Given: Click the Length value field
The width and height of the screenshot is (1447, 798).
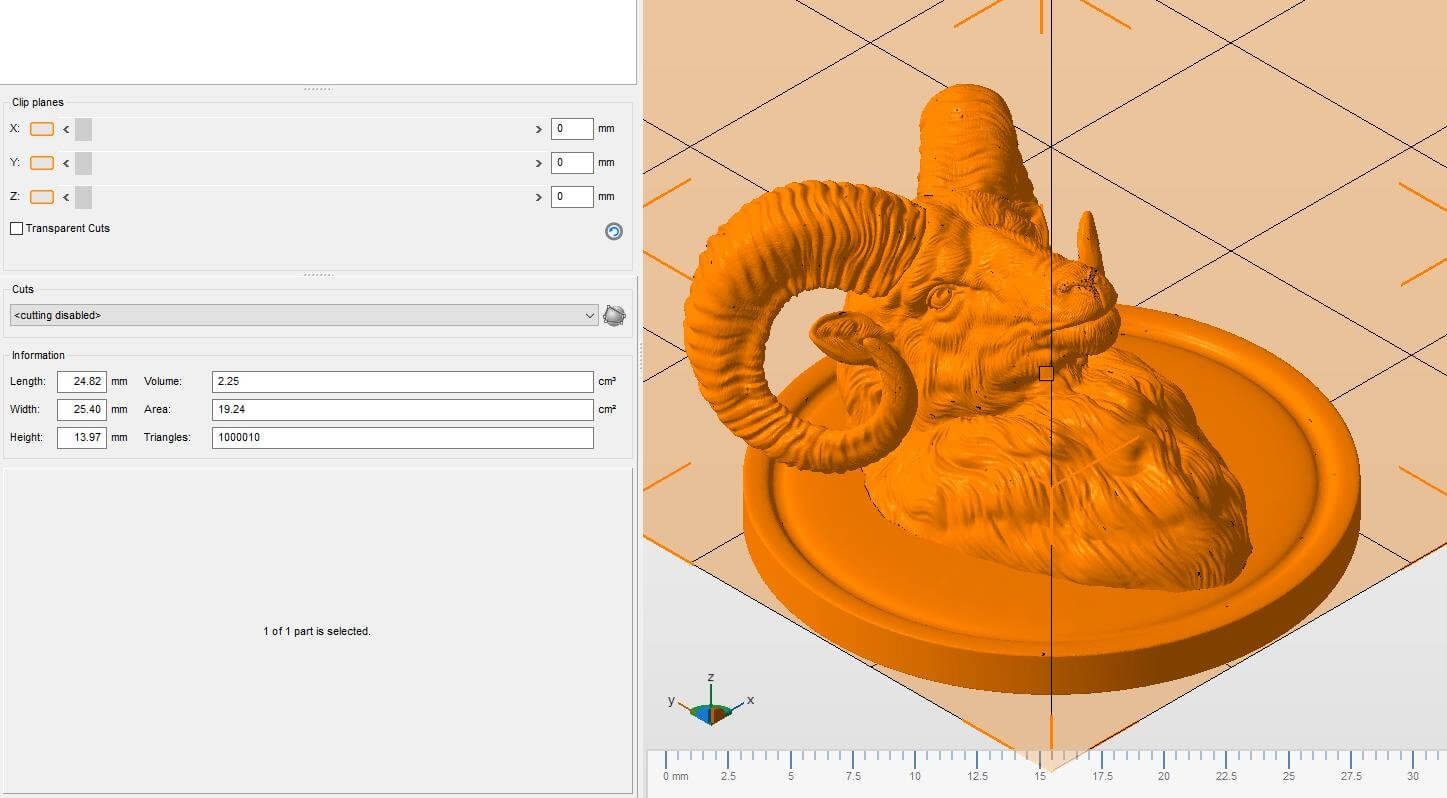Looking at the screenshot, I should (82, 382).
